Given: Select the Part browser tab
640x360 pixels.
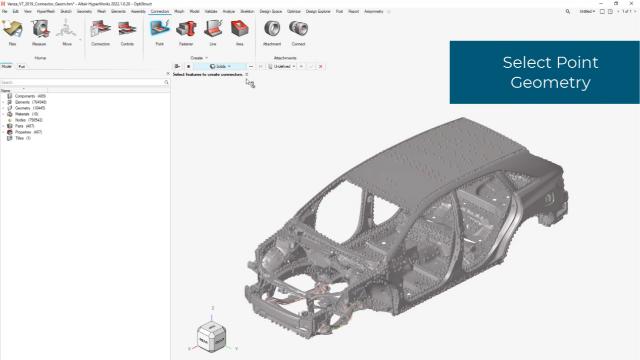Looking at the screenshot, I should pos(22,66).
